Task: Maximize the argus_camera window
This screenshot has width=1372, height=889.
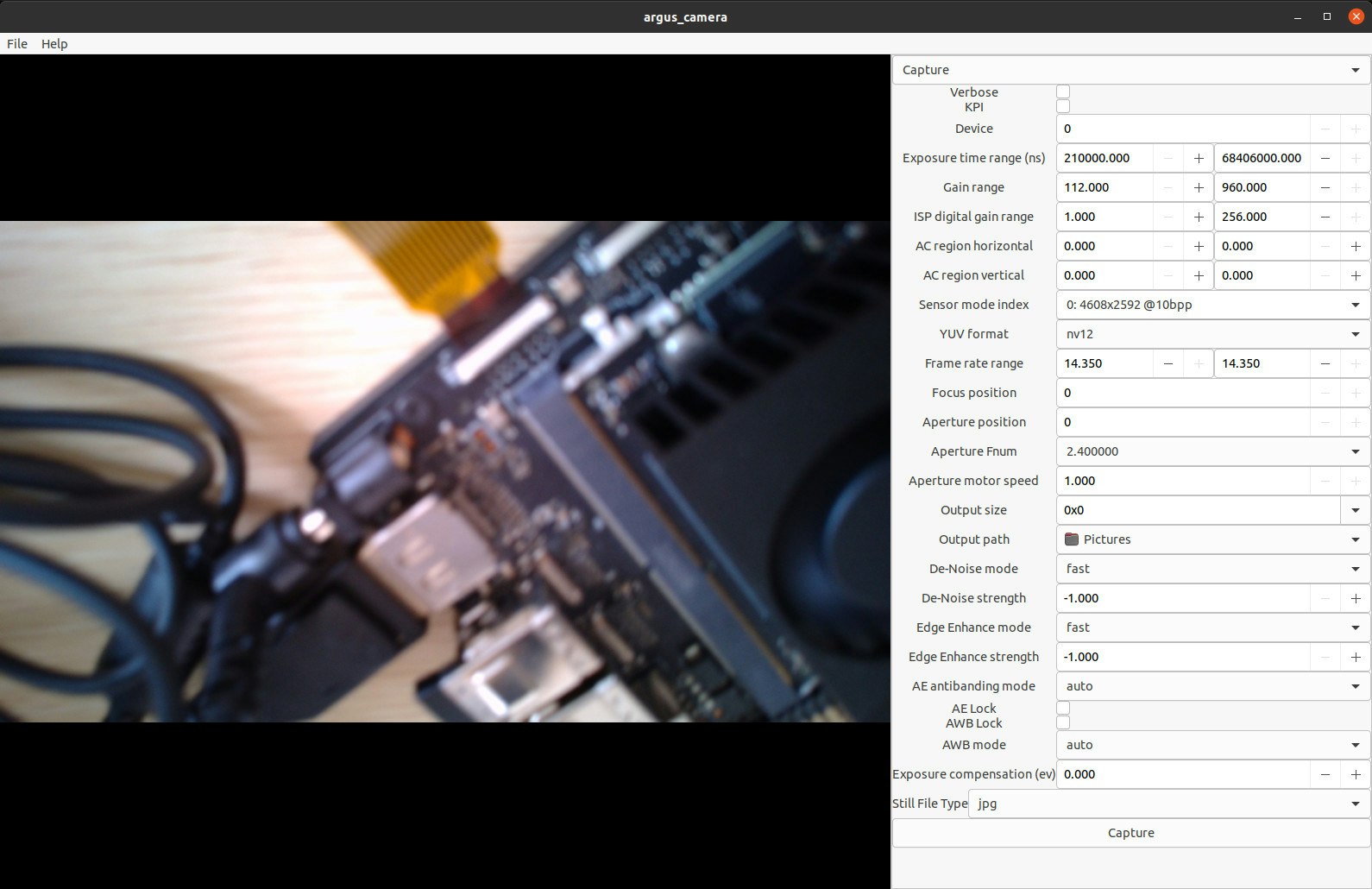Action: [x=1327, y=16]
